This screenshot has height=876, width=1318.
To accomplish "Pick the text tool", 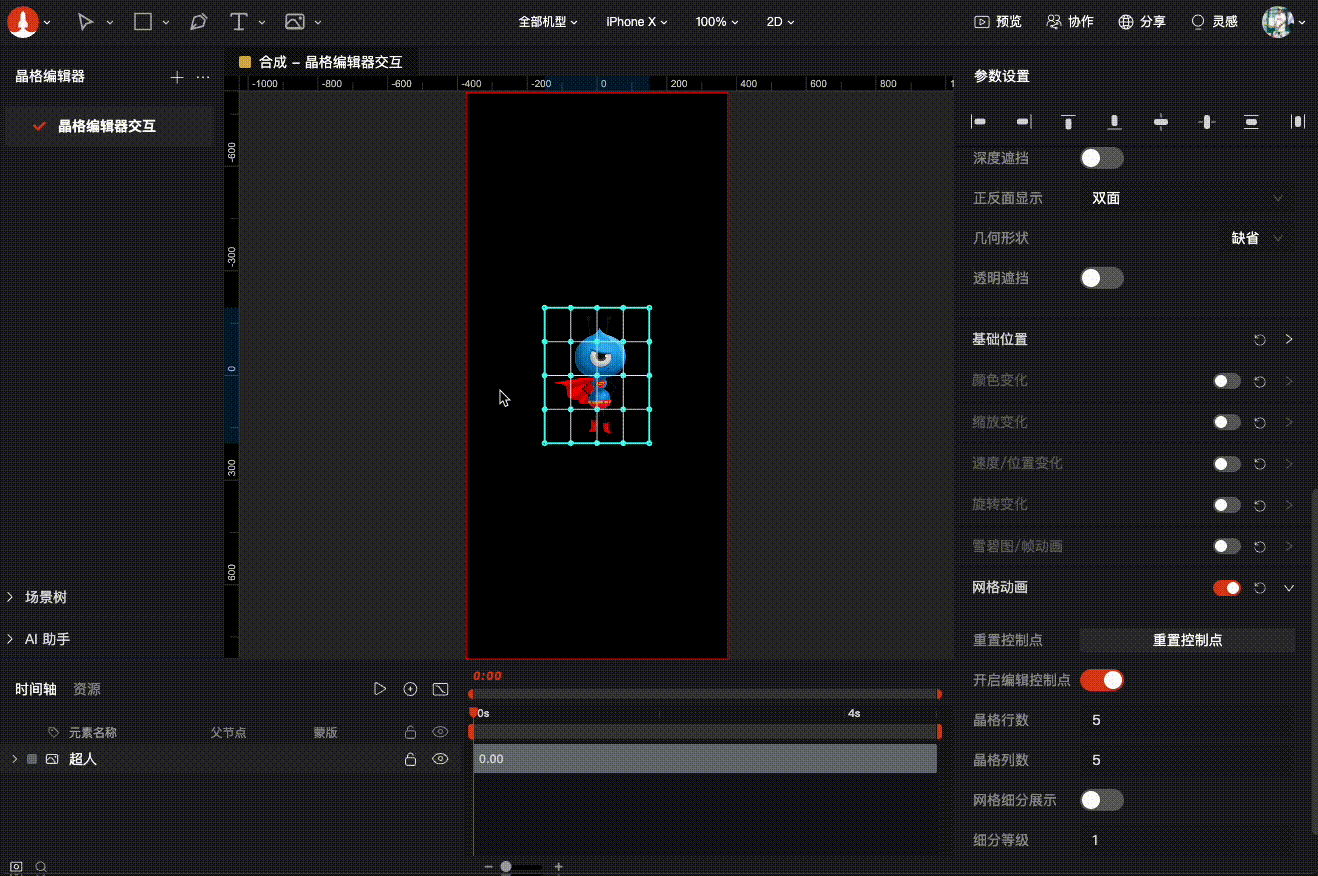I will pyautogui.click(x=238, y=21).
